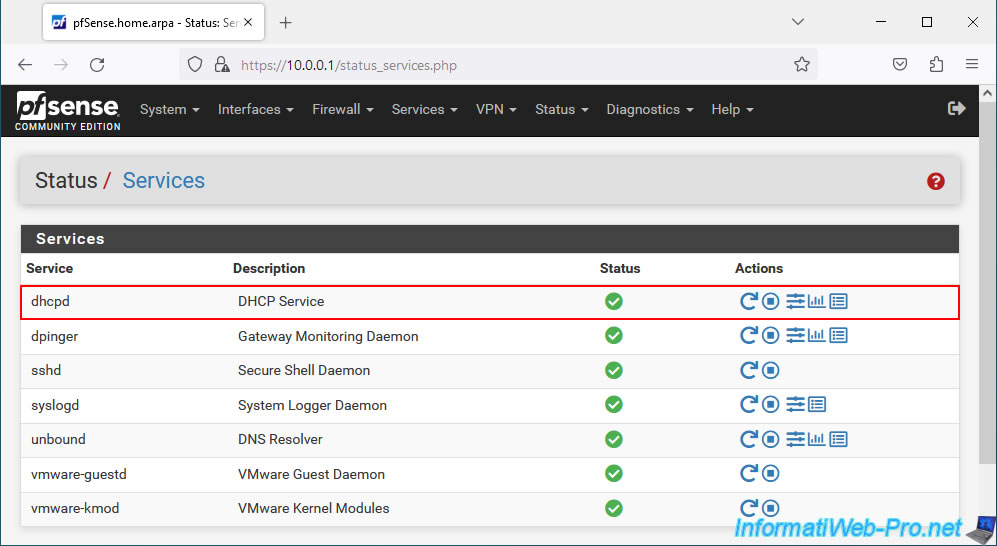The height and width of the screenshot is (546, 997).
Task: Open the VPN navigation menu
Action: pos(497,109)
